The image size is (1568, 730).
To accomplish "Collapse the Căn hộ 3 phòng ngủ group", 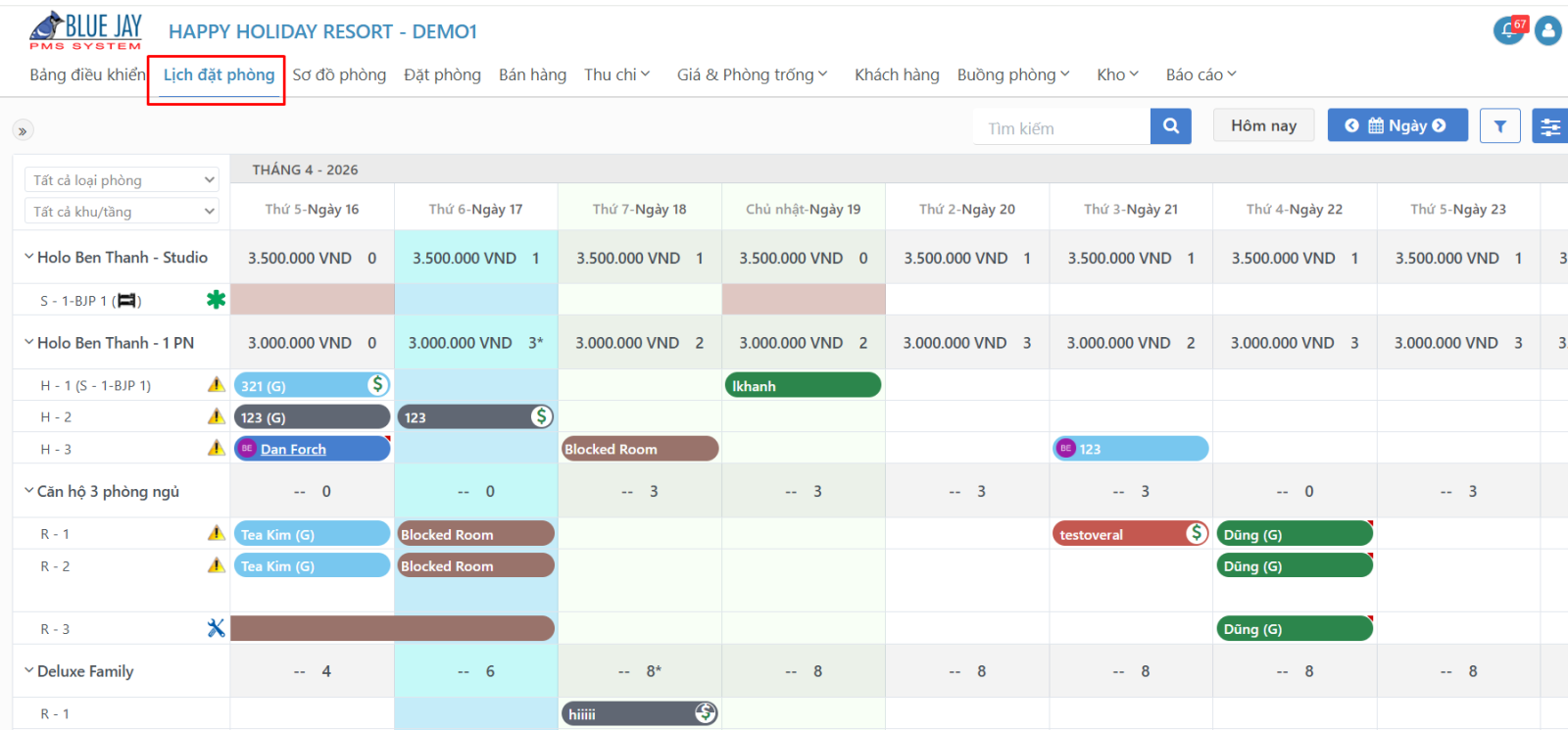I will (28, 491).
